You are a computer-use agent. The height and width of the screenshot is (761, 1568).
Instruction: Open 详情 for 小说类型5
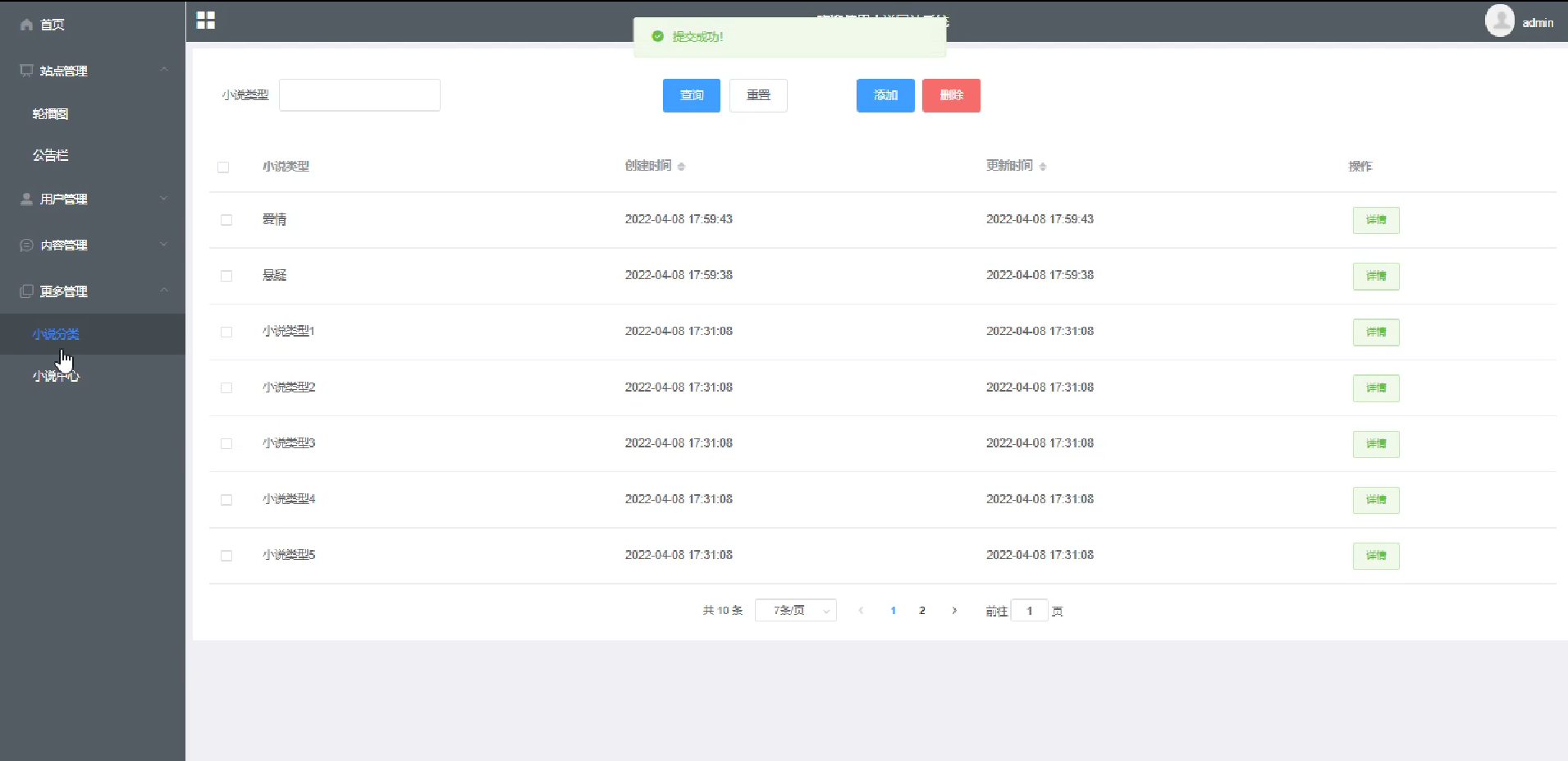pyautogui.click(x=1376, y=556)
